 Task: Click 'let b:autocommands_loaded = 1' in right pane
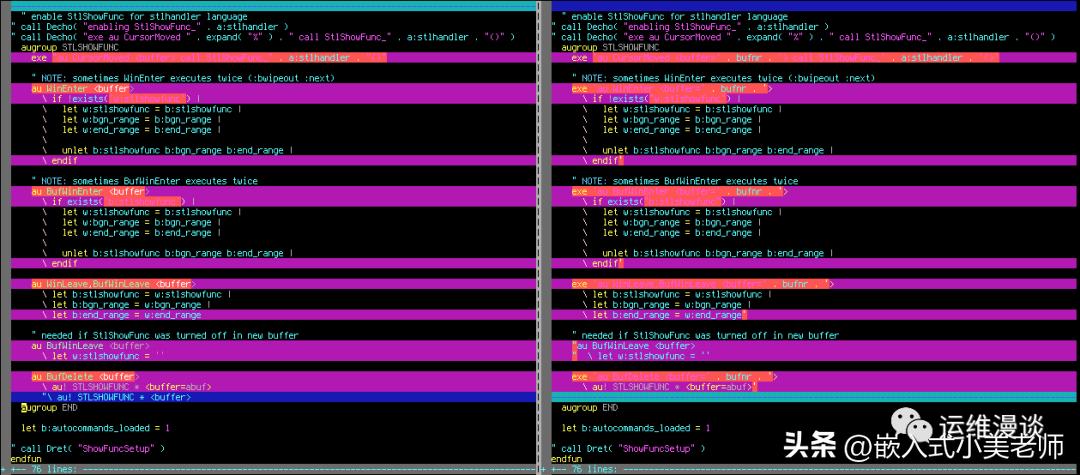[x=636, y=428]
